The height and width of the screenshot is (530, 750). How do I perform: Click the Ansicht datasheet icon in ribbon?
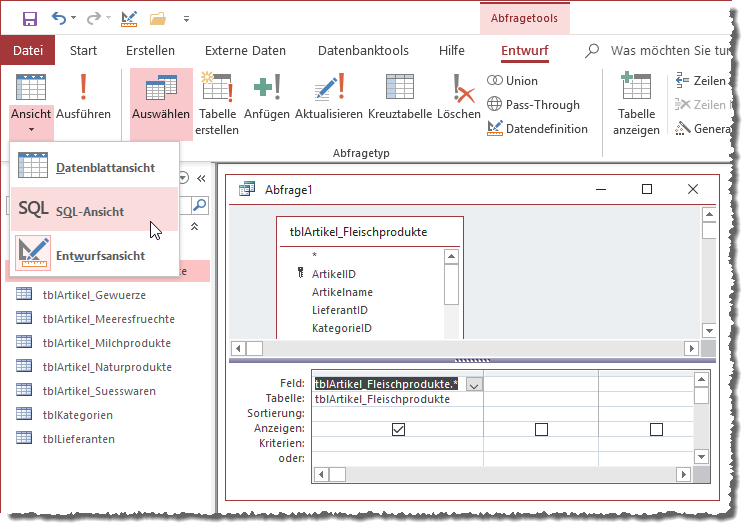point(31,88)
